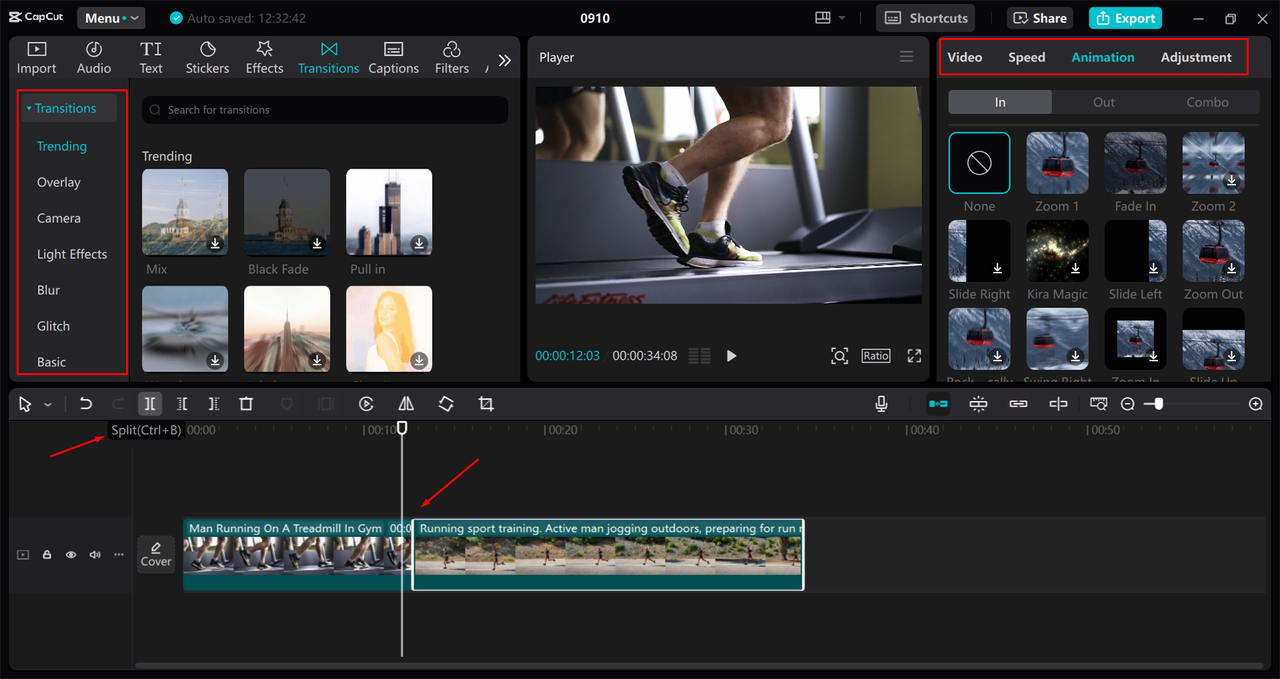Select the Man Running On A Treadmill clip
The image size is (1280, 679).
tap(296, 554)
